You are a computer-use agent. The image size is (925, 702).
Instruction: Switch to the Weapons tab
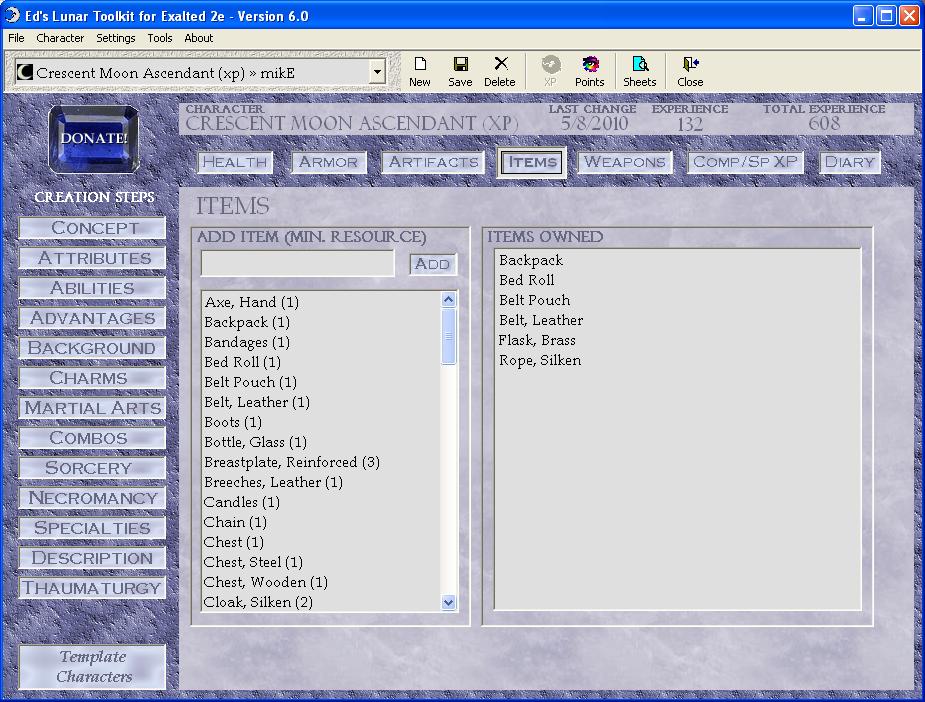625,162
